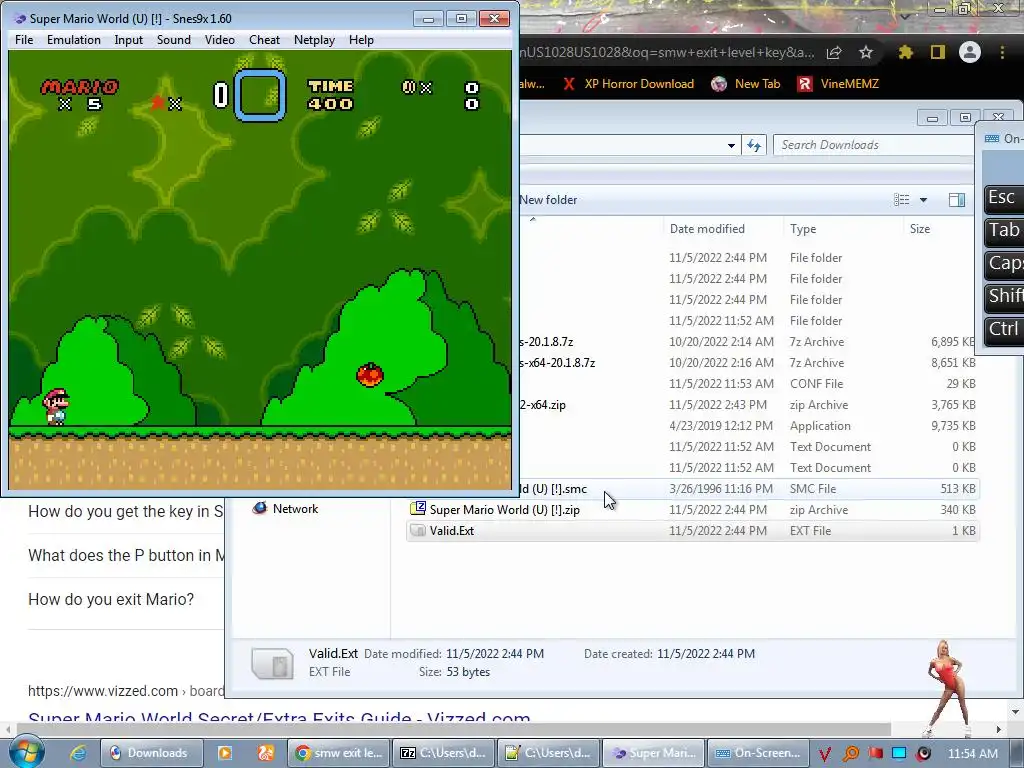The height and width of the screenshot is (768, 1024).
Task: Open Chrome profile avatar
Action: click(970, 52)
